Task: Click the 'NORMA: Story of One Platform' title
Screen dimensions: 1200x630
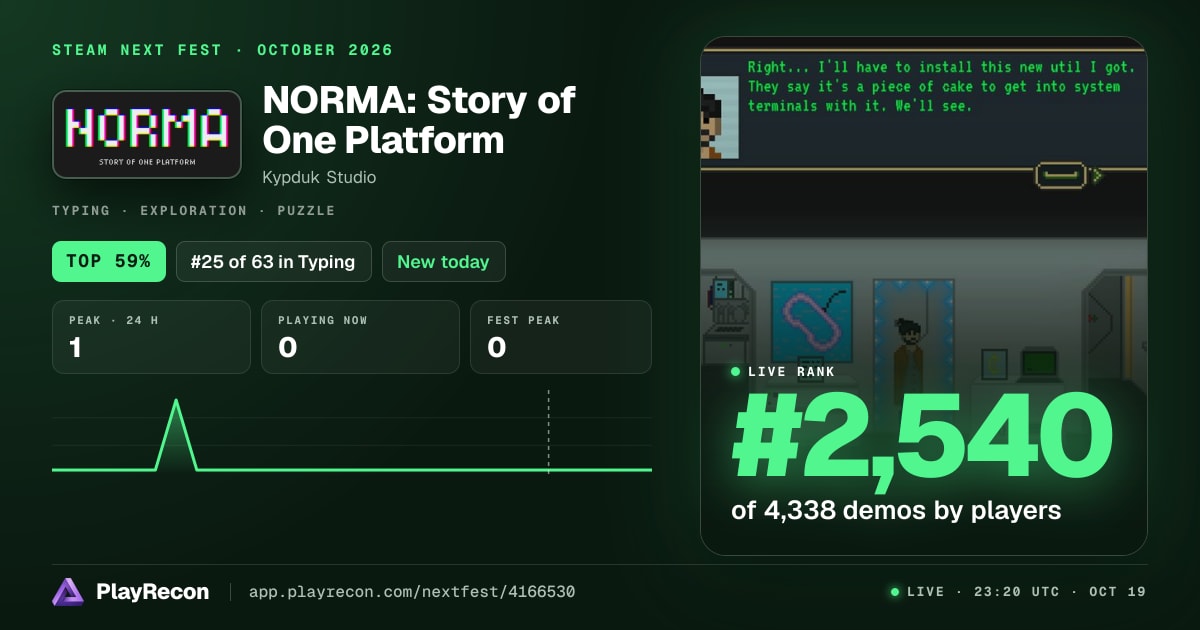Action: click(419, 120)
